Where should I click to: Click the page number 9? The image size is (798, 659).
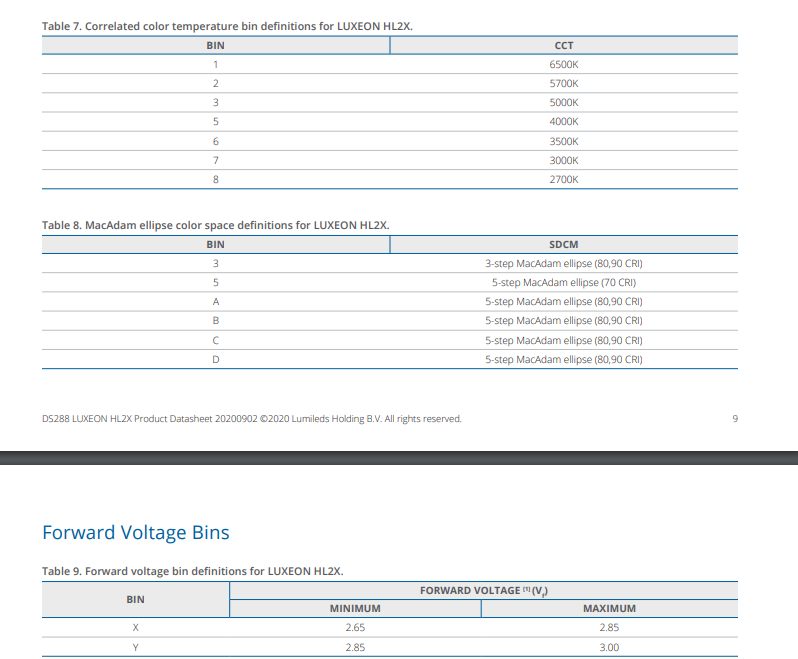(x=734, y=418)
